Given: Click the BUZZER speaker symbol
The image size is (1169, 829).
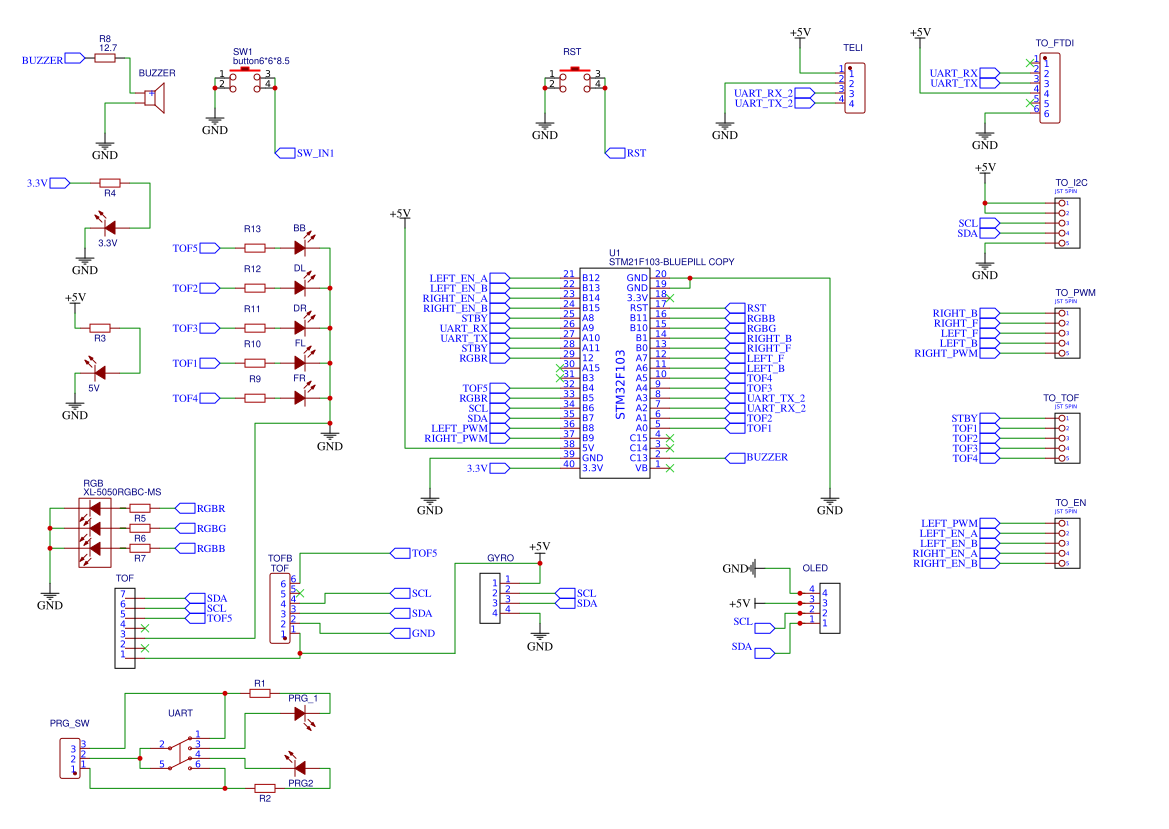Looking at the screenshot, I should [155, 100].
